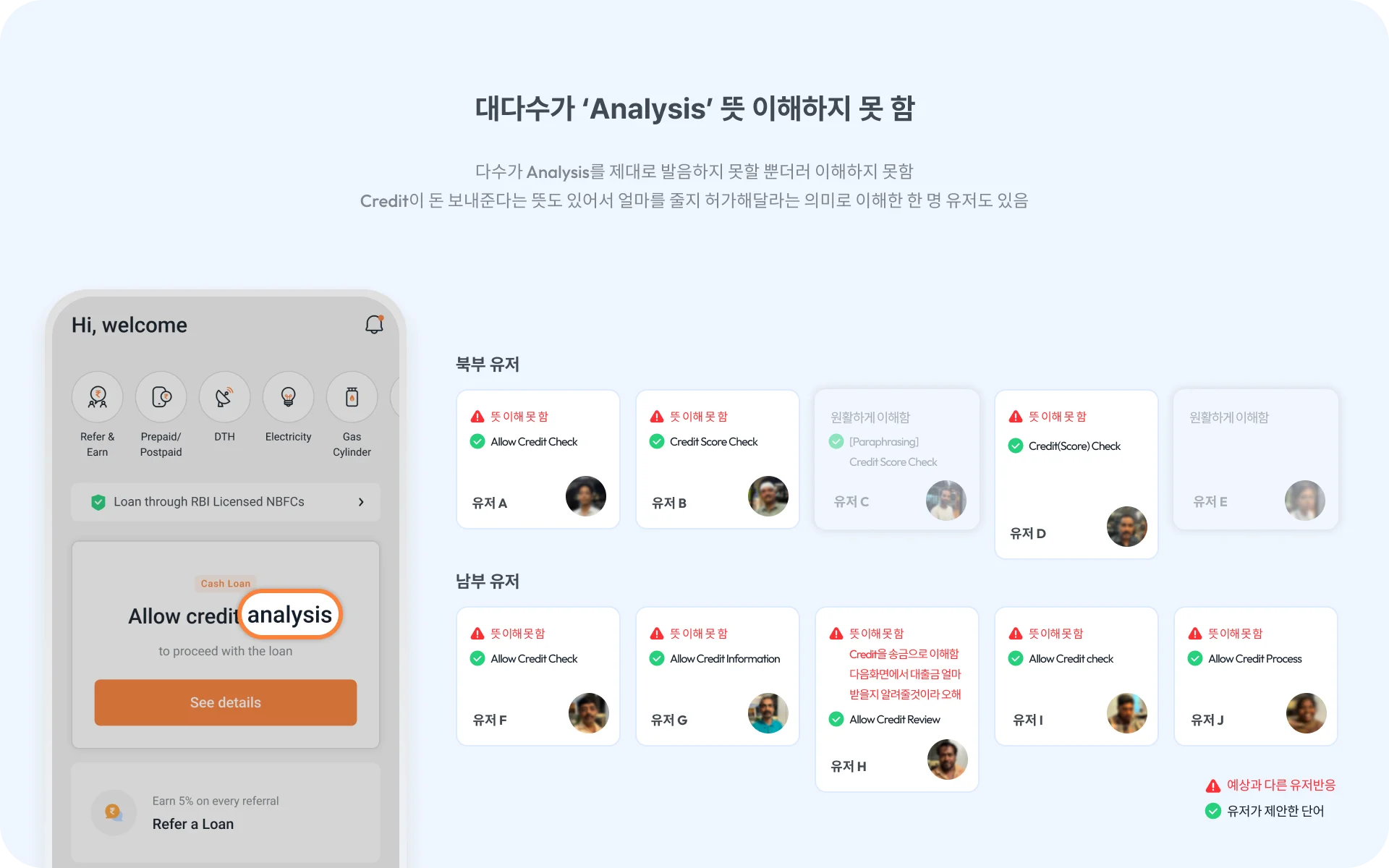Image resolution: width=1389 pixels, height=868 pixels.
Task: Click the Refer a Loan coin icon
Action: (114, 812)
